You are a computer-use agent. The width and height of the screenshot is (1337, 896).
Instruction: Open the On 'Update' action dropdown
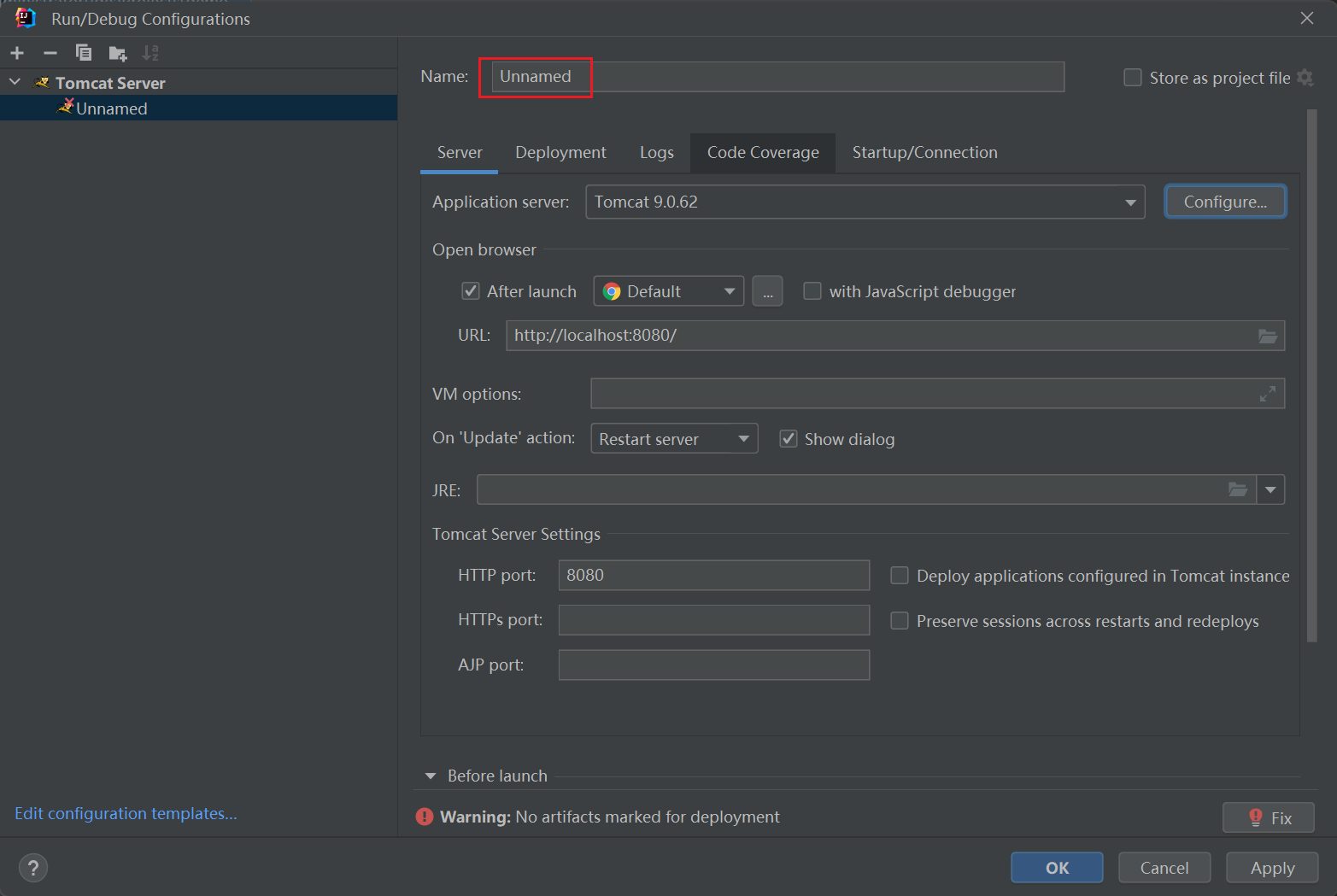(x=673, y=439)
